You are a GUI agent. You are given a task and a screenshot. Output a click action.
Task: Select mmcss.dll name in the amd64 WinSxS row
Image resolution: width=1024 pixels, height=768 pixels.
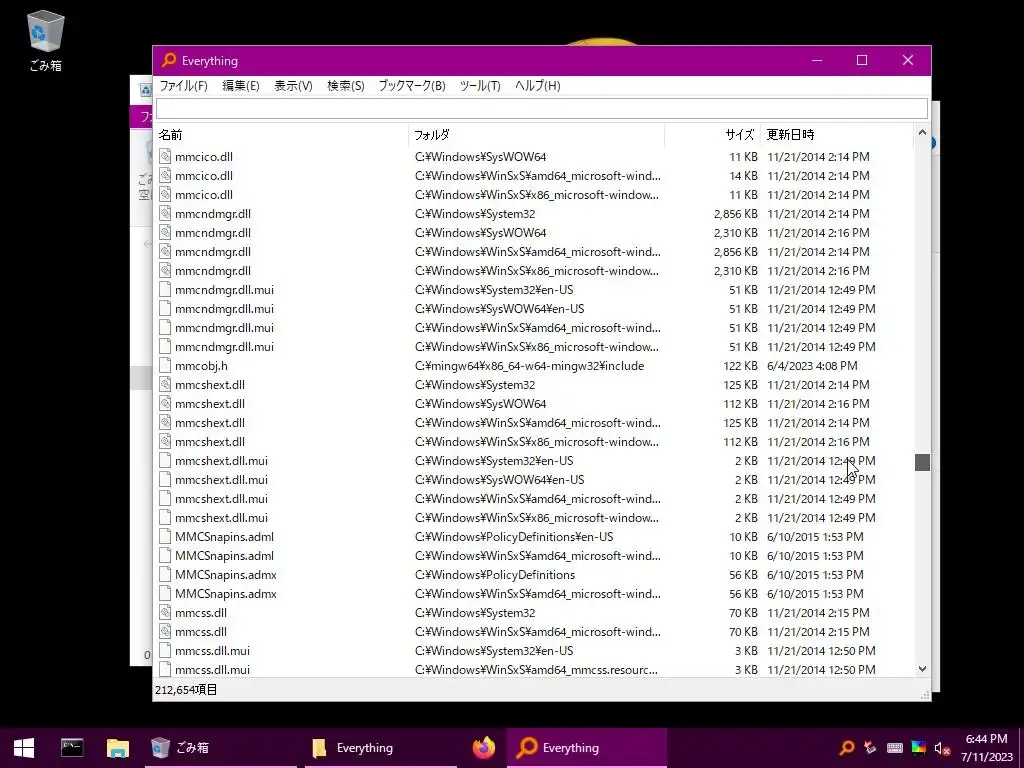click(x=200, y=632)
